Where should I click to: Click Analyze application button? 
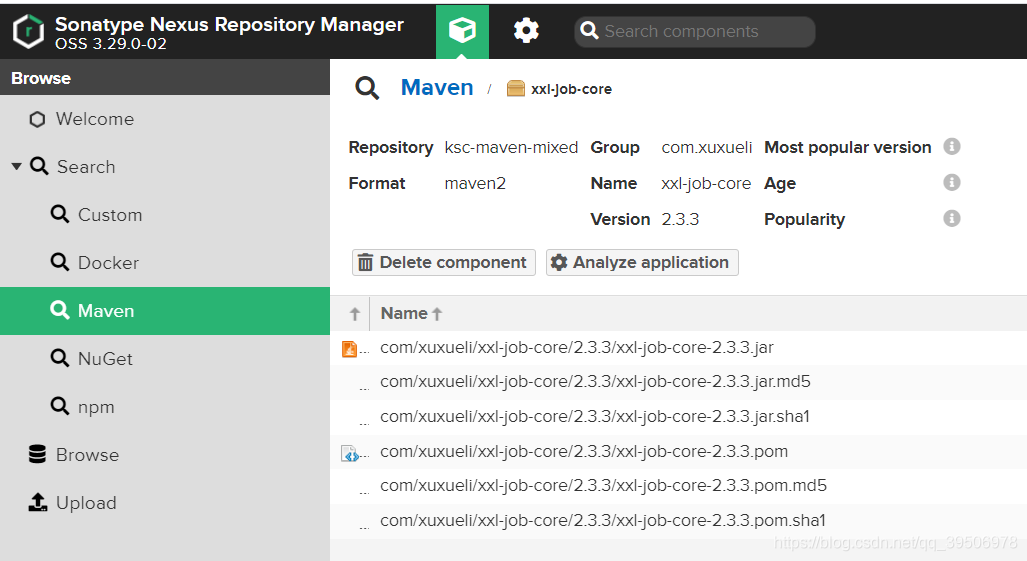coord(642,262)
